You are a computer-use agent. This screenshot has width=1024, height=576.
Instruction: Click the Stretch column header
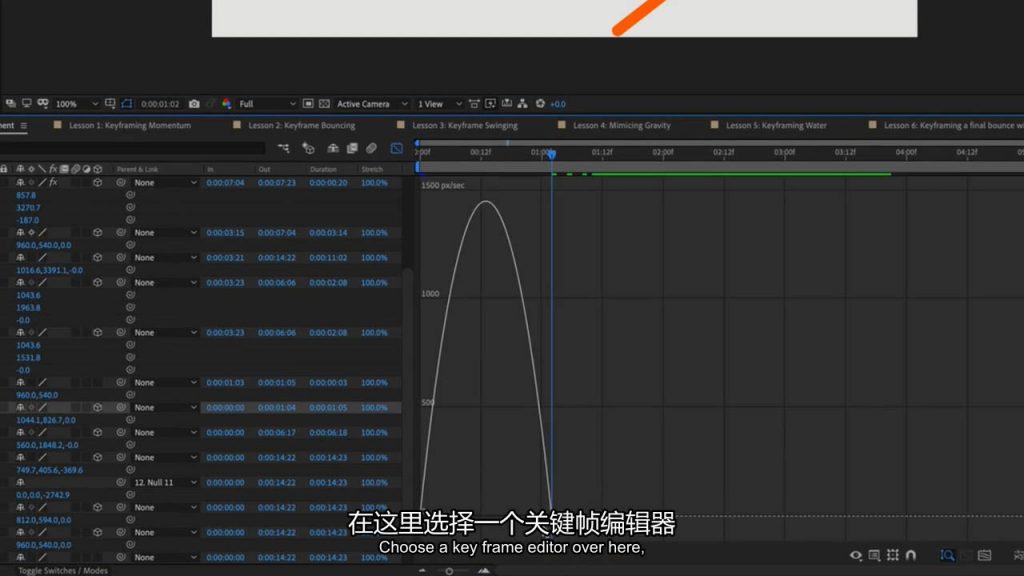pos(372,169)
